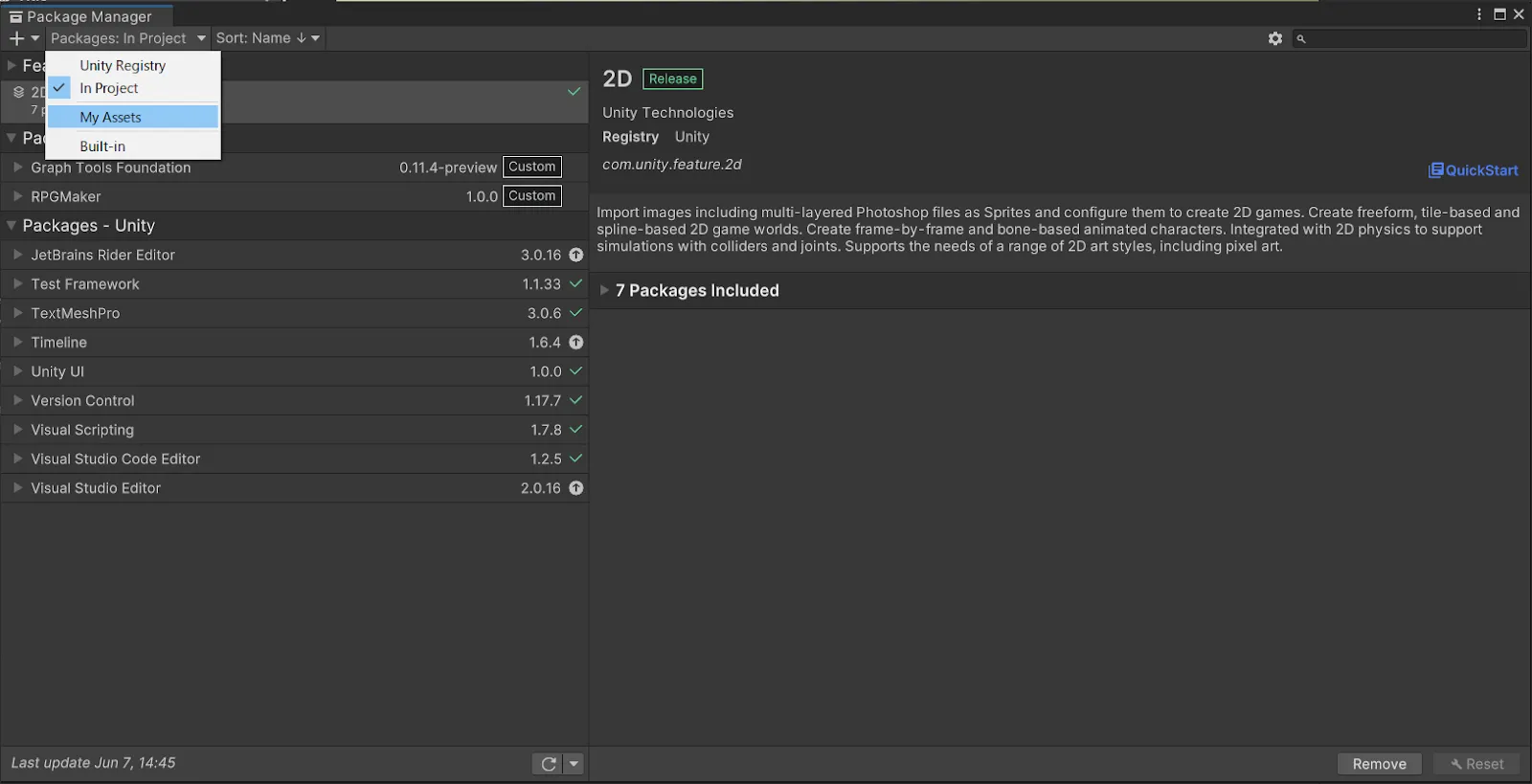Open Package Manager settings gear

point(1274,38)
